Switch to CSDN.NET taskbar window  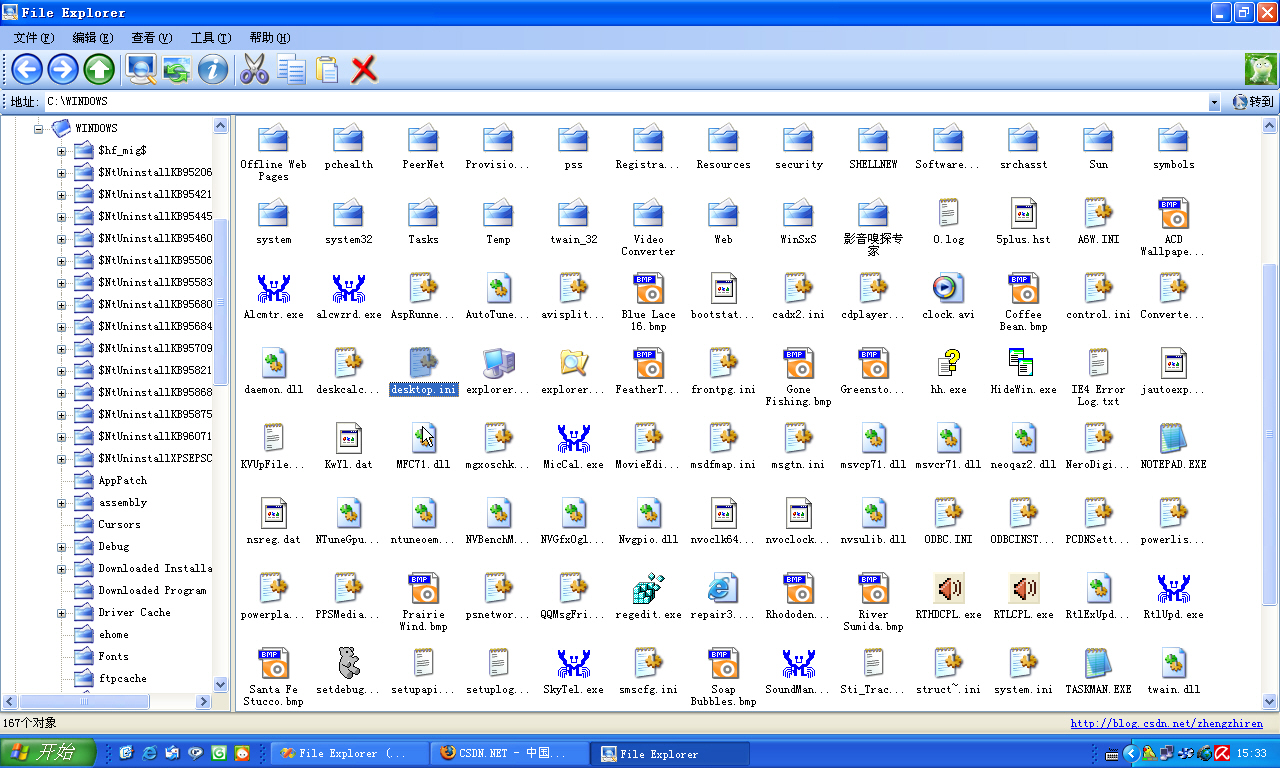point(508,754)
